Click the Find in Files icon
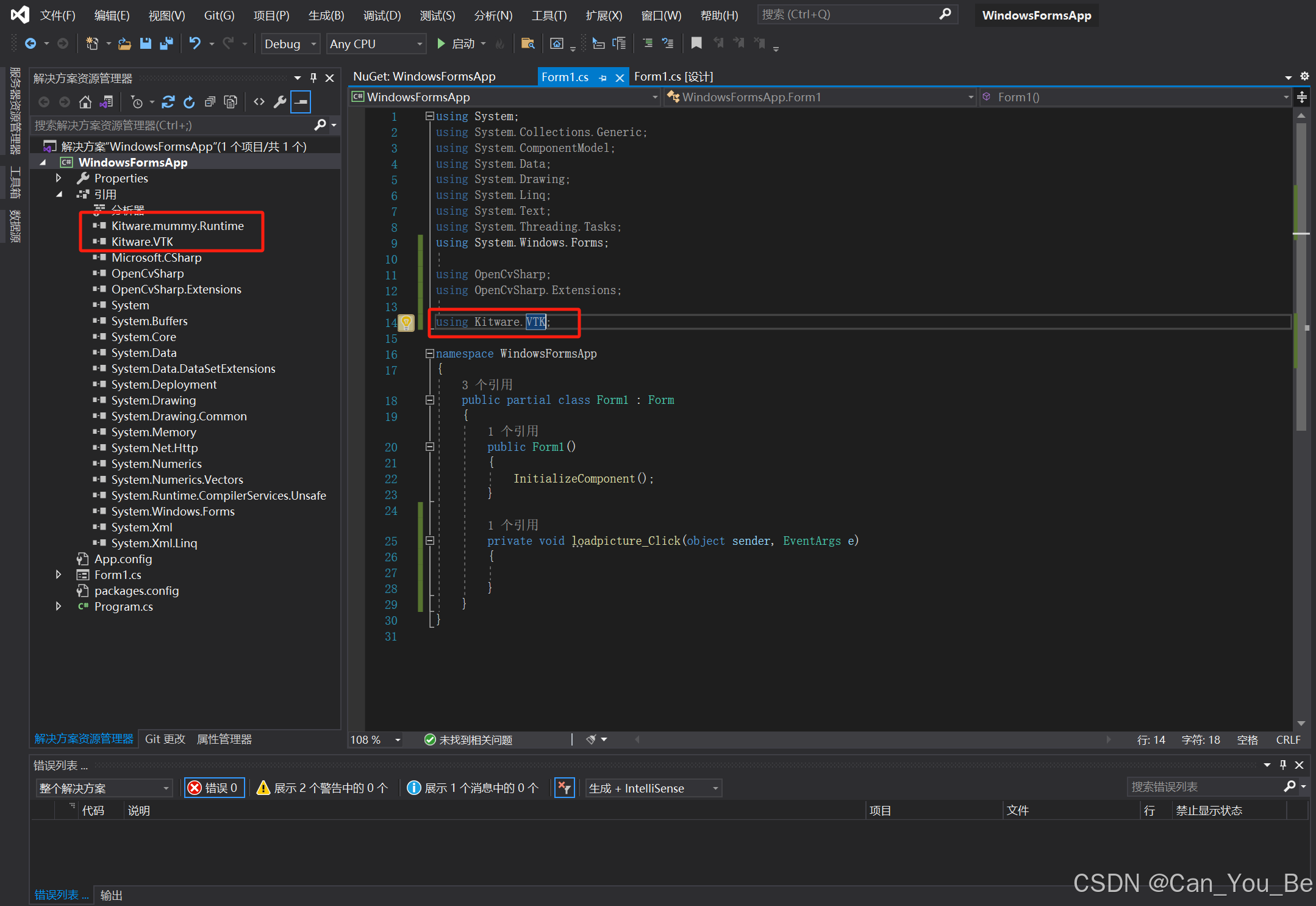The width and height of the screenshot is (1316, 906). pos(527,43)
